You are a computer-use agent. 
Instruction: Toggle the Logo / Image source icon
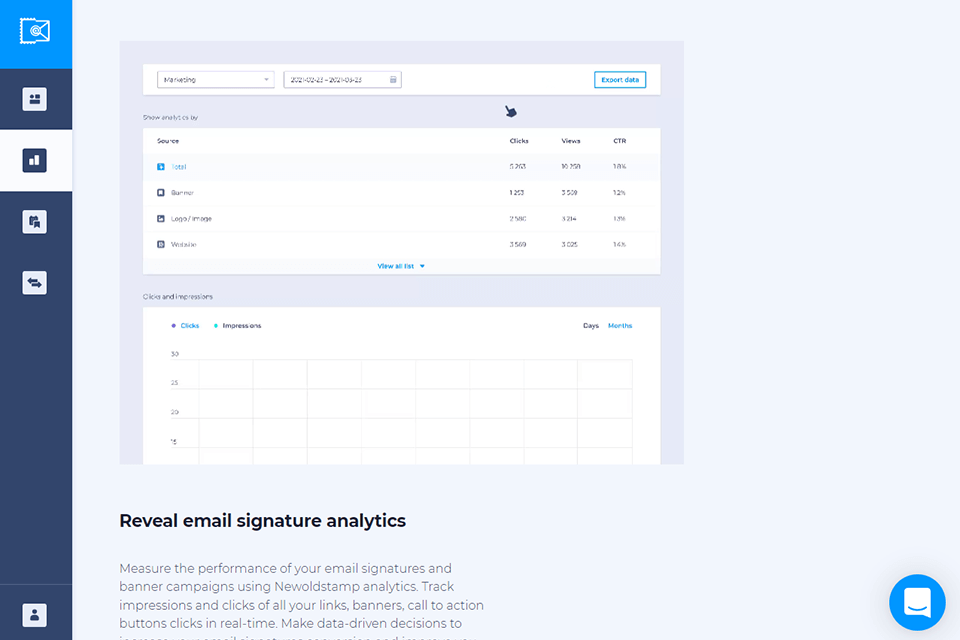(161, 219)
